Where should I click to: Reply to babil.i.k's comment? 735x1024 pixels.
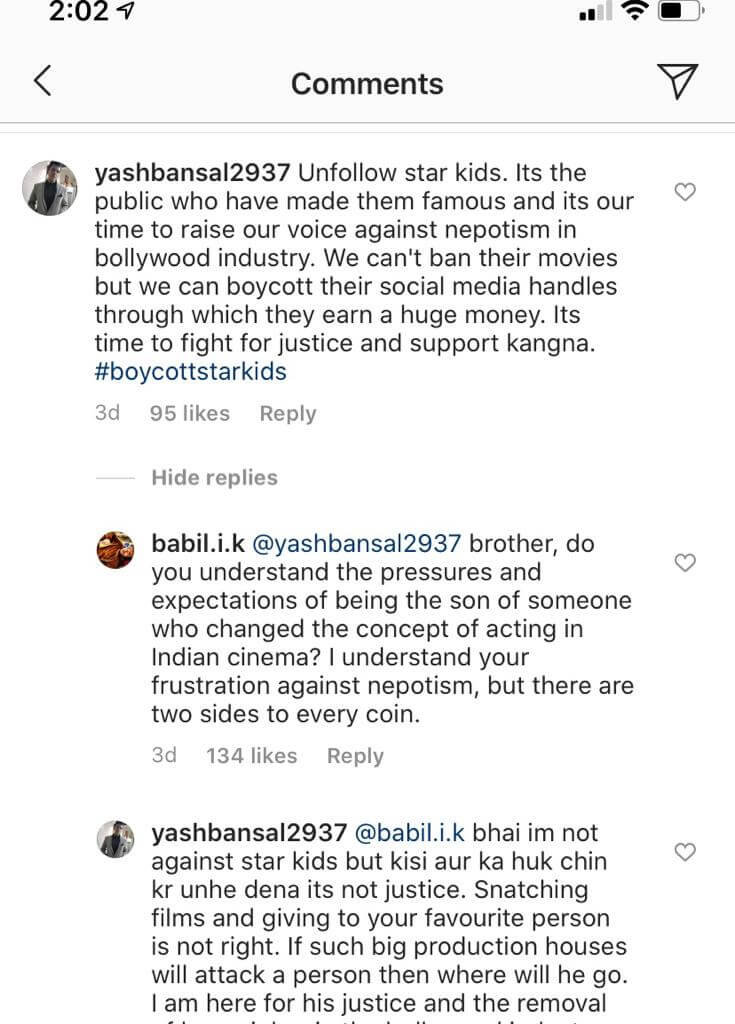(x=355, y=756)
